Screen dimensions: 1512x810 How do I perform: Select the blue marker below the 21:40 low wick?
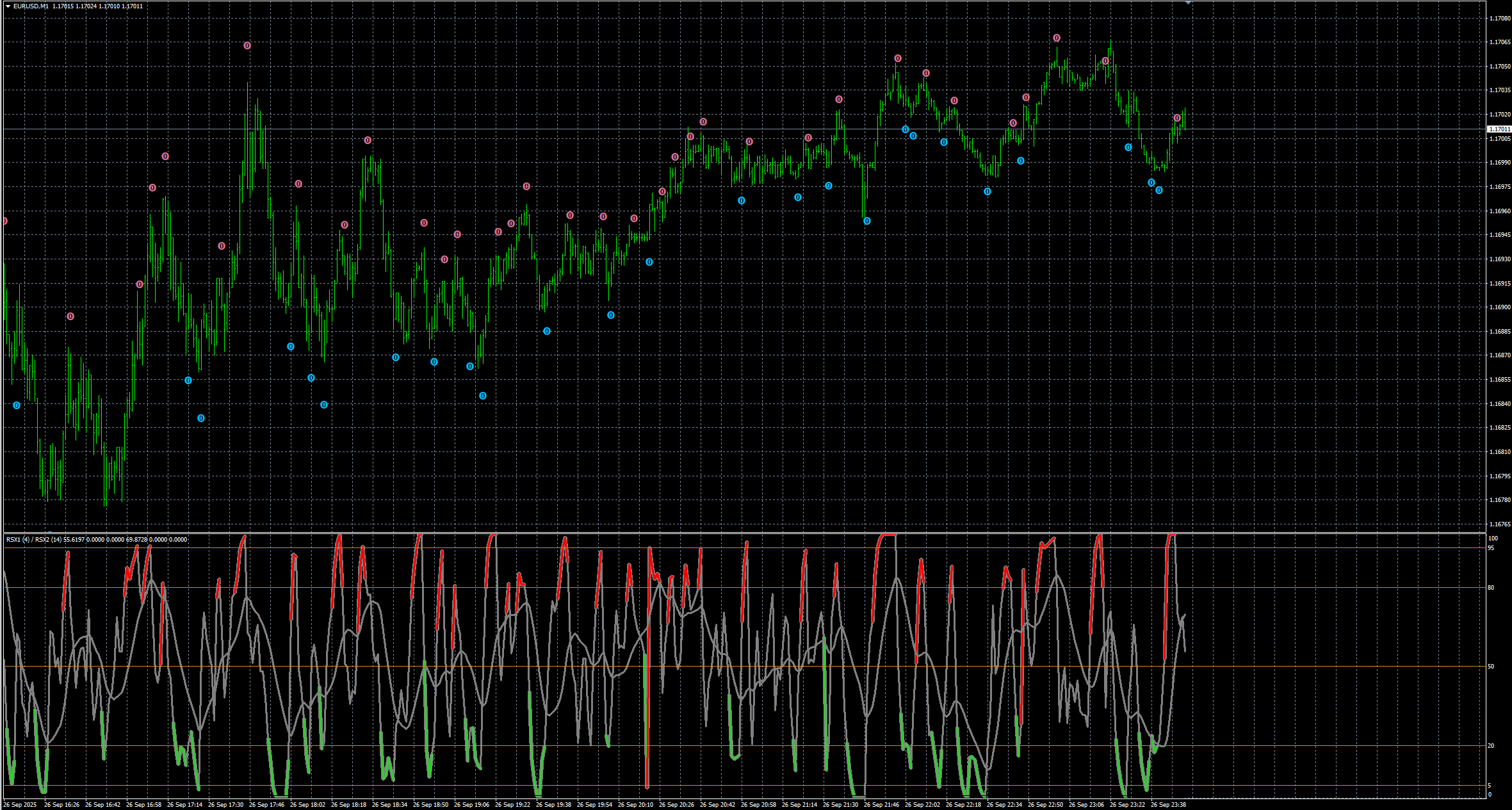coord(867,221)
